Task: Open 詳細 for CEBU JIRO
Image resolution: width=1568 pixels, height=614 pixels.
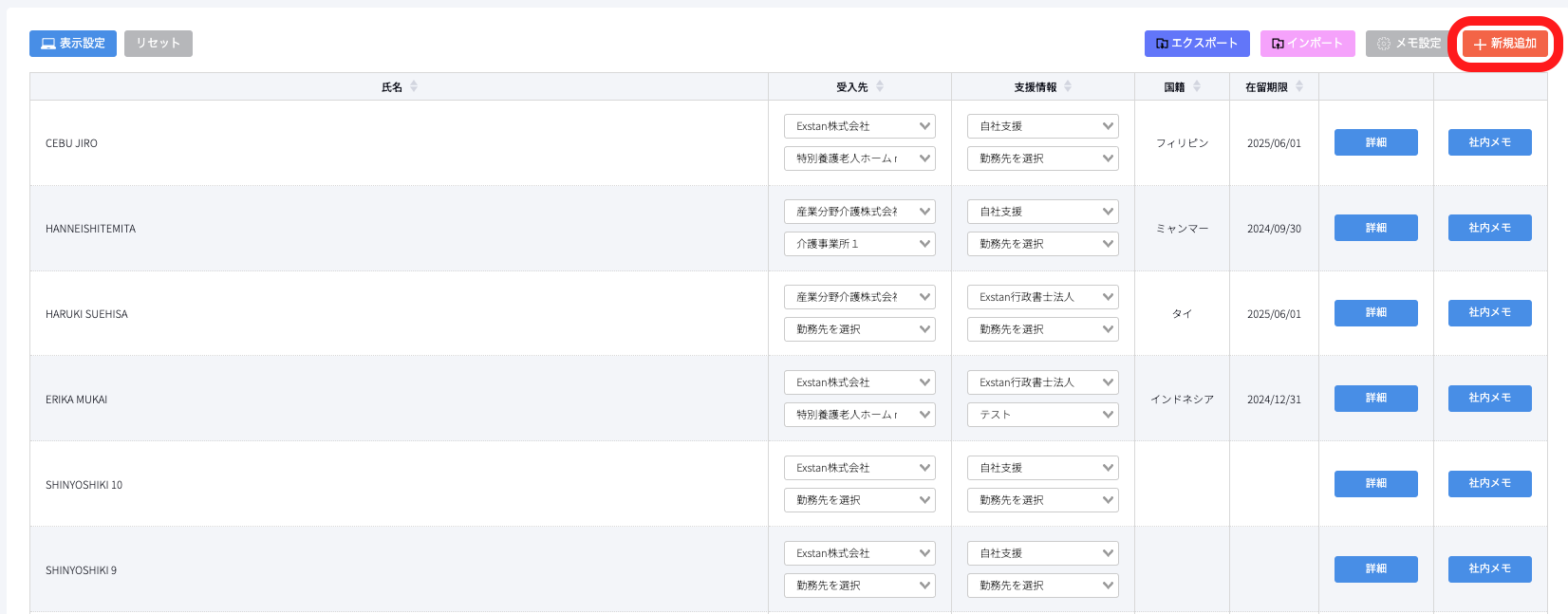Action: 1375,142
